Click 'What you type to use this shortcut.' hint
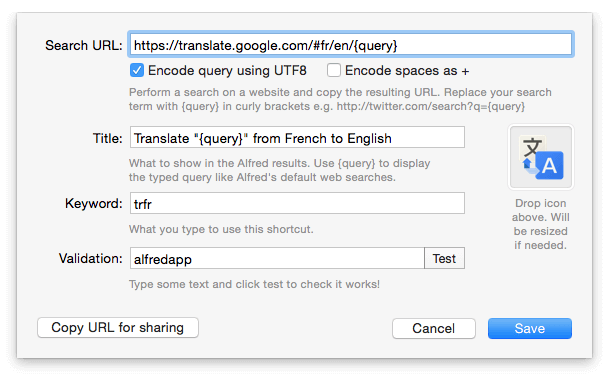609x379 pixels. (x=221, y=229)
